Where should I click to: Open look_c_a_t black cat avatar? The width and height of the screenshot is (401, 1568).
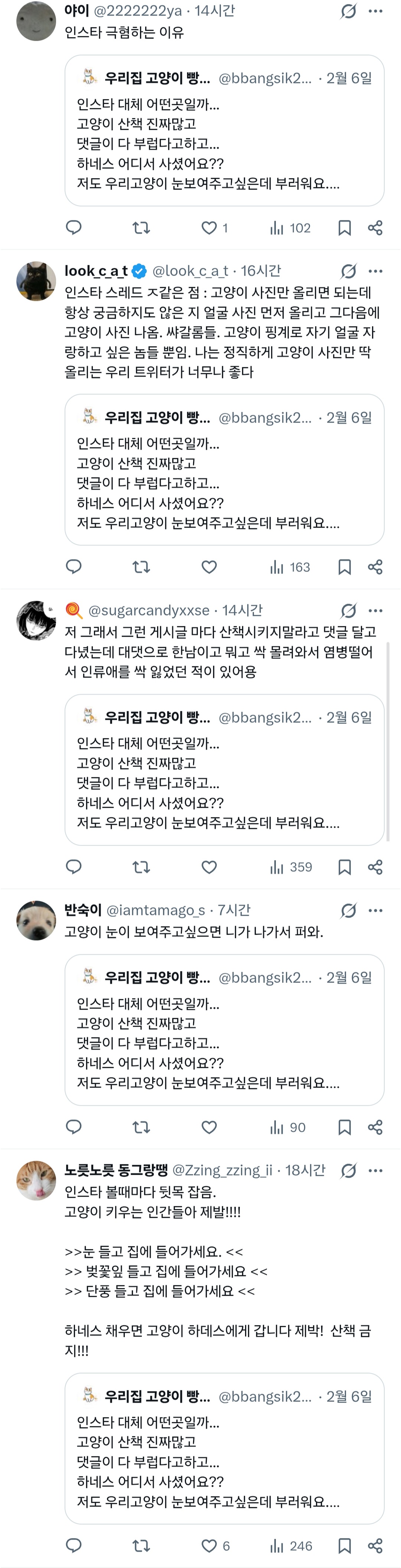click(36, 281)
